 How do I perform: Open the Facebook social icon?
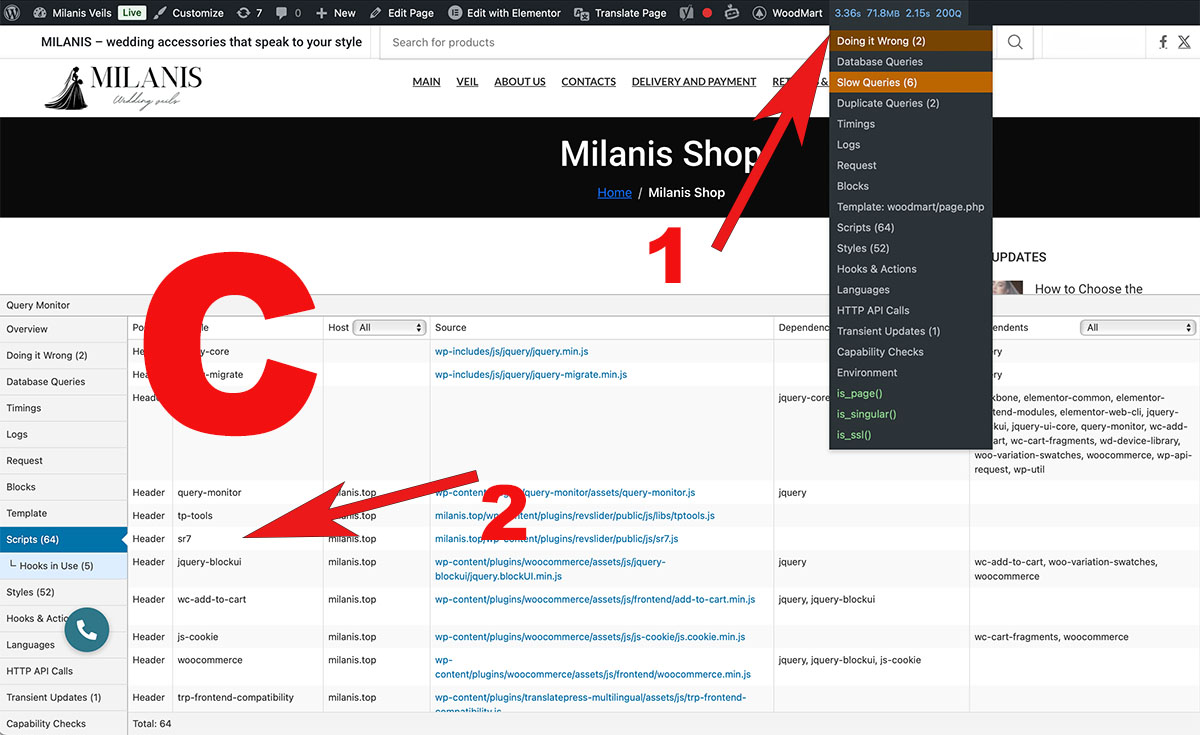click(x=1163, y=42)
